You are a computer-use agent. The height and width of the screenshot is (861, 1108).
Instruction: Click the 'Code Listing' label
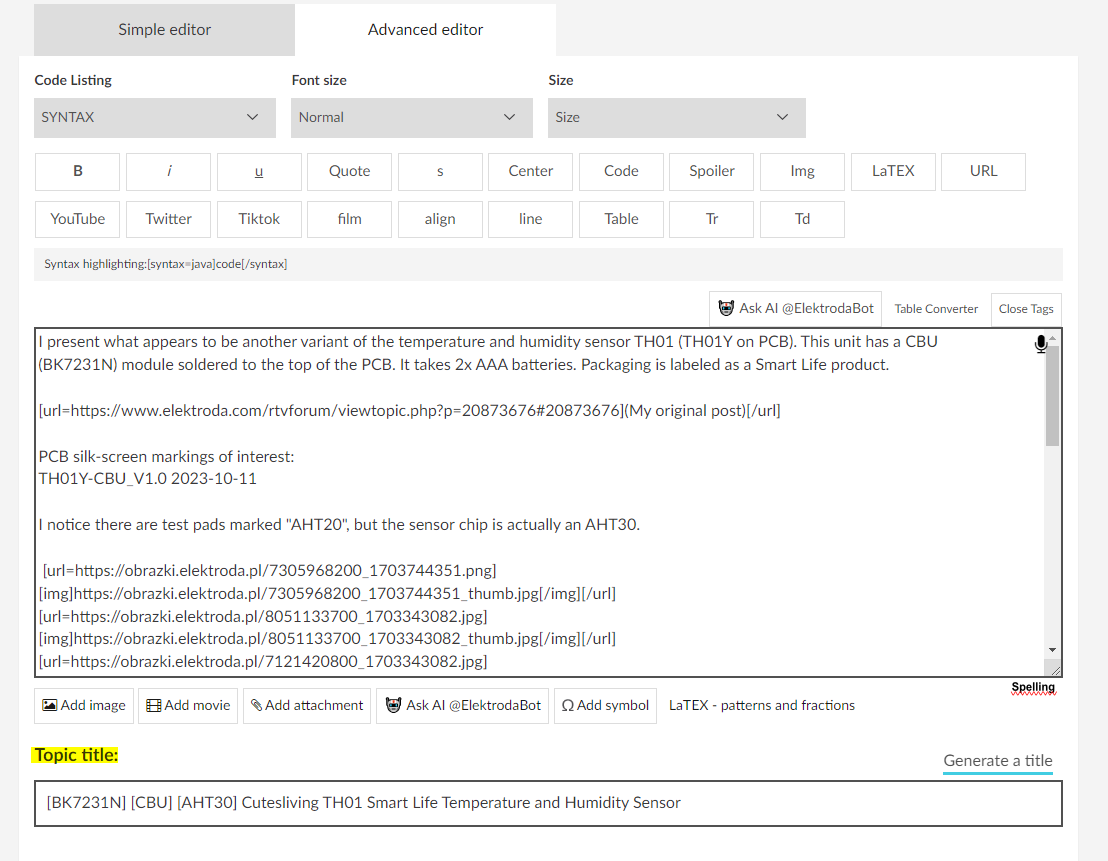[x=73, y=81]
